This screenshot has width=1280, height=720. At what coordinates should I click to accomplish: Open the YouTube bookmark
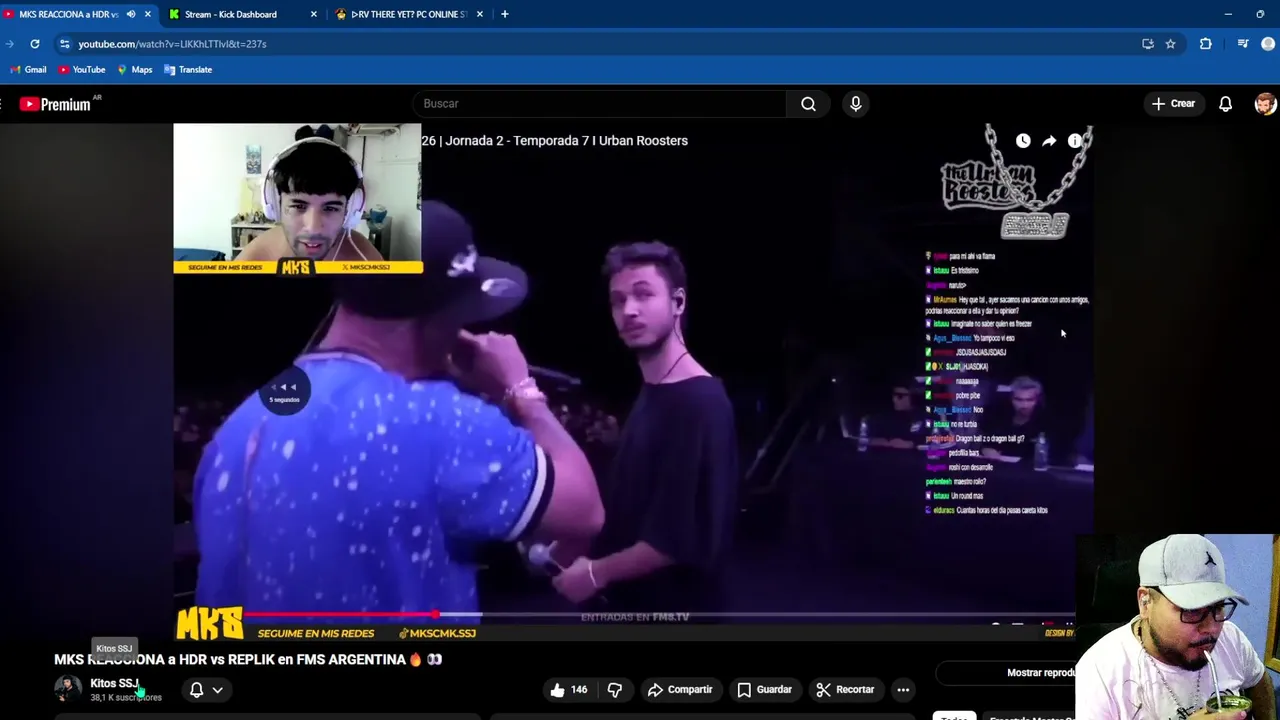(82, 70)
